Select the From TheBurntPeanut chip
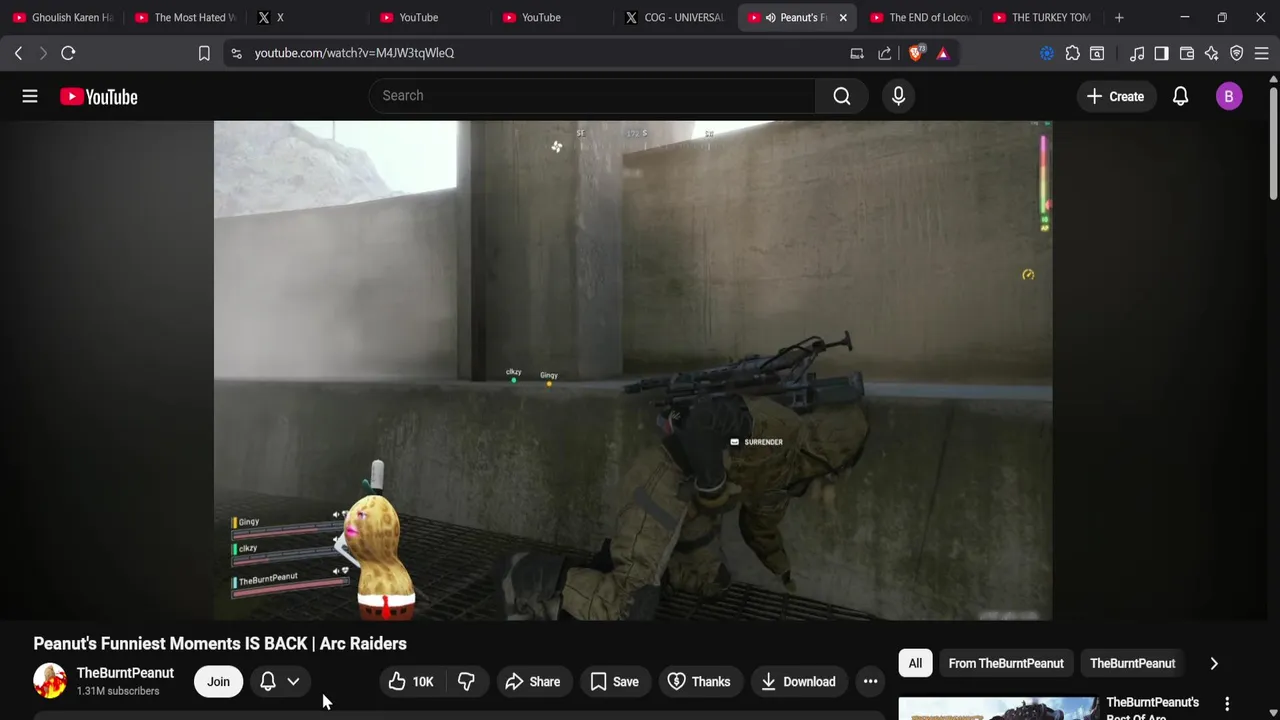This screenshot has width=1280, height=720. click(x=1006, y=663)
